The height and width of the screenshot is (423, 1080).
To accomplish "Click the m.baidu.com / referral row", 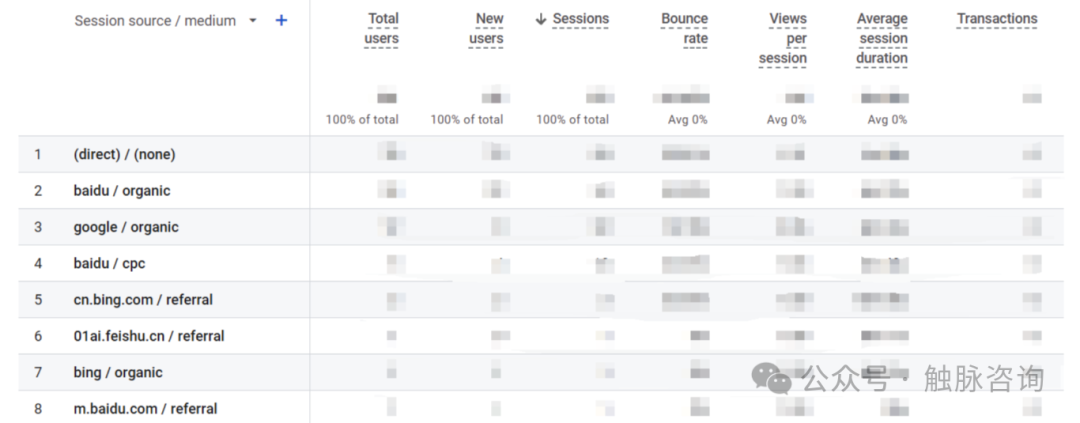I will [145, 408].
